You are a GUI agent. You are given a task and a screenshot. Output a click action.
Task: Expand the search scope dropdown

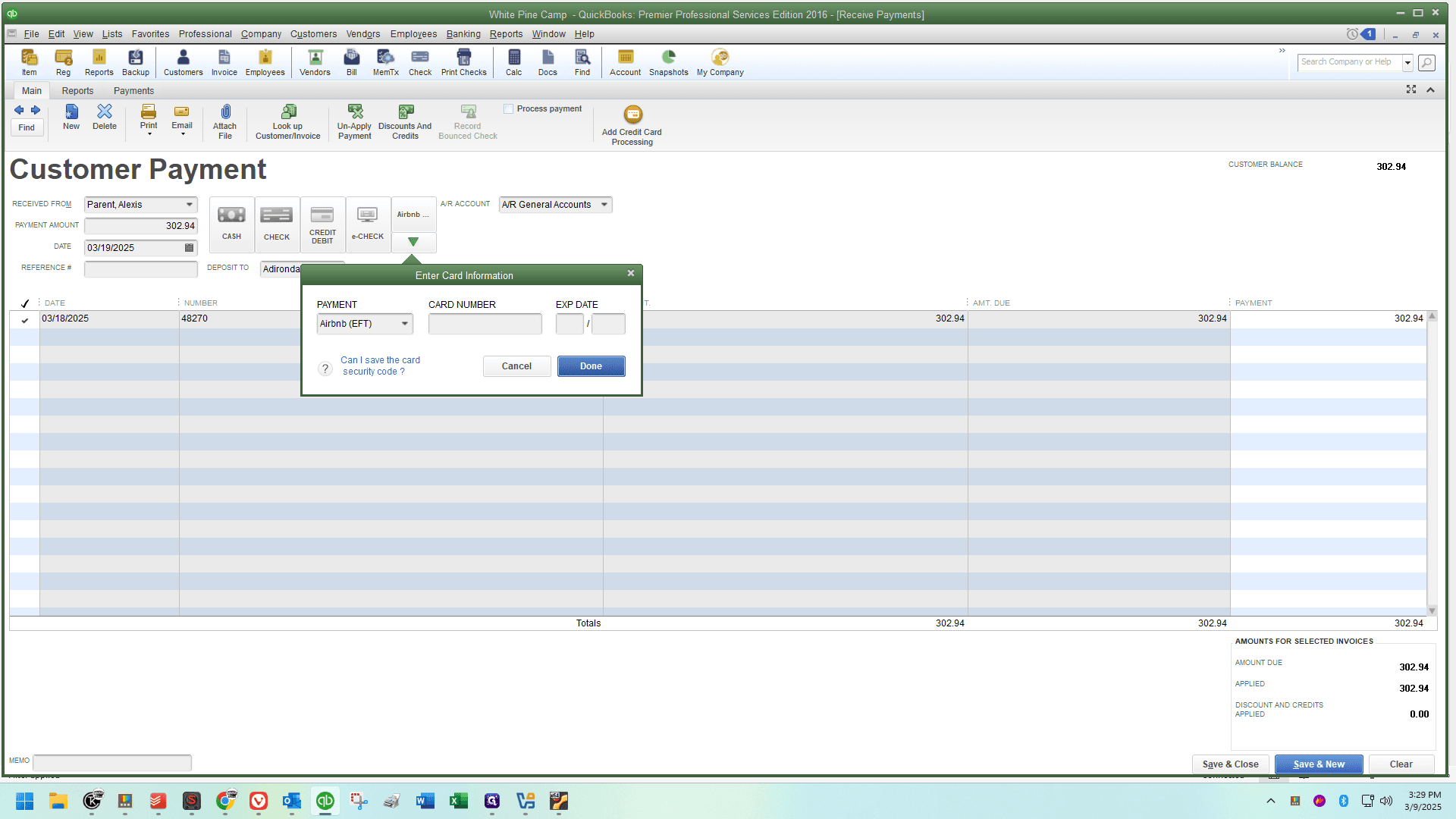1407,62
